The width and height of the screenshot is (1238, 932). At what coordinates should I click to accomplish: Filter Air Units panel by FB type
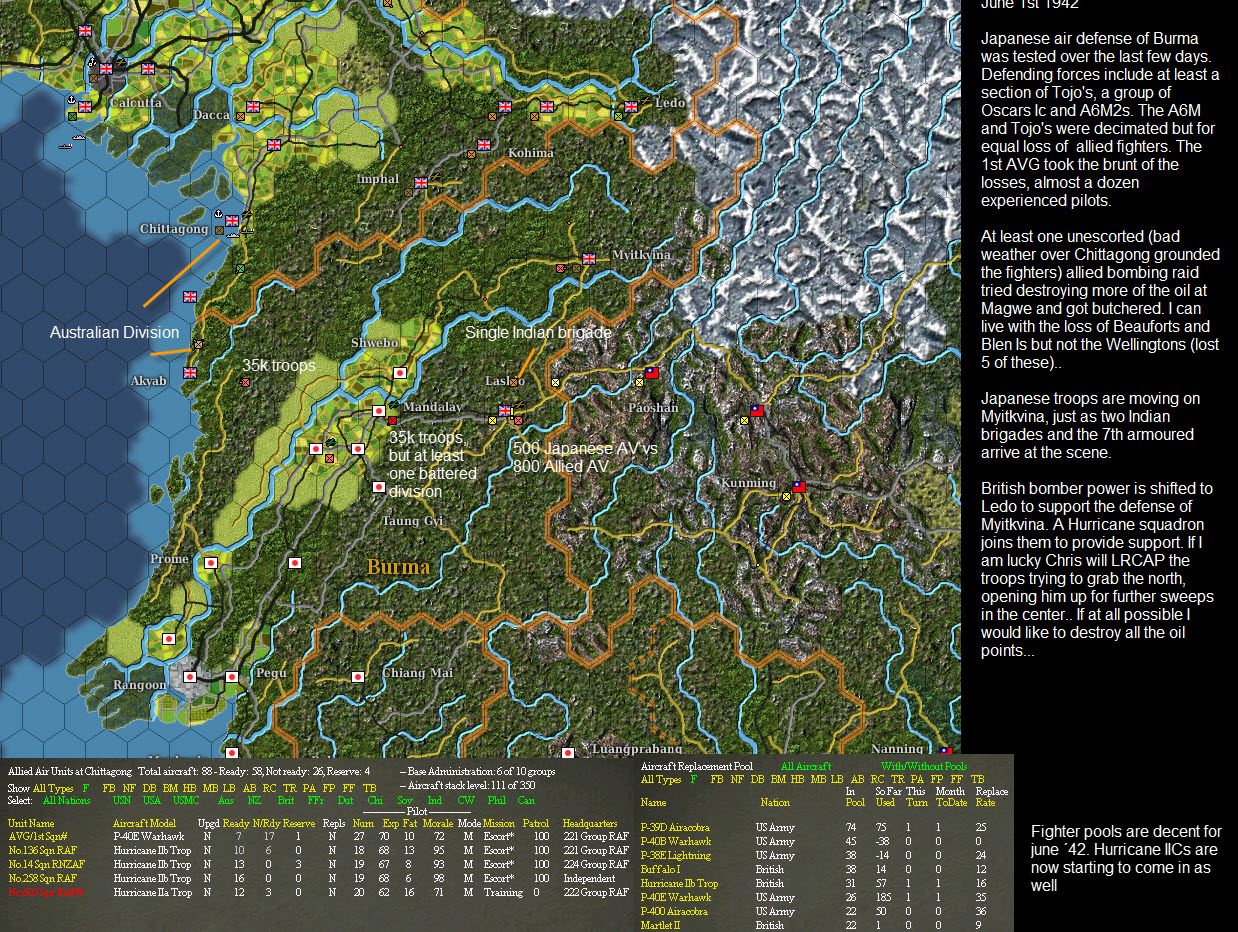108,789
